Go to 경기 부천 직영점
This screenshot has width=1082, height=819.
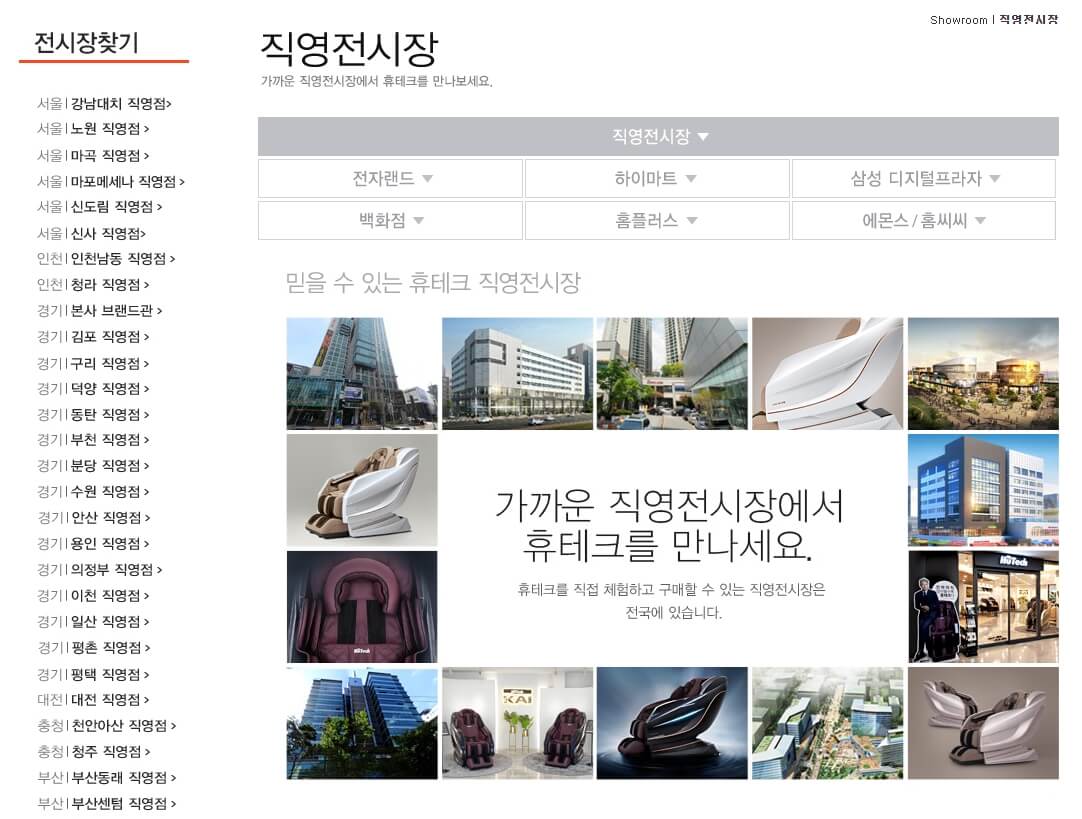93,440
